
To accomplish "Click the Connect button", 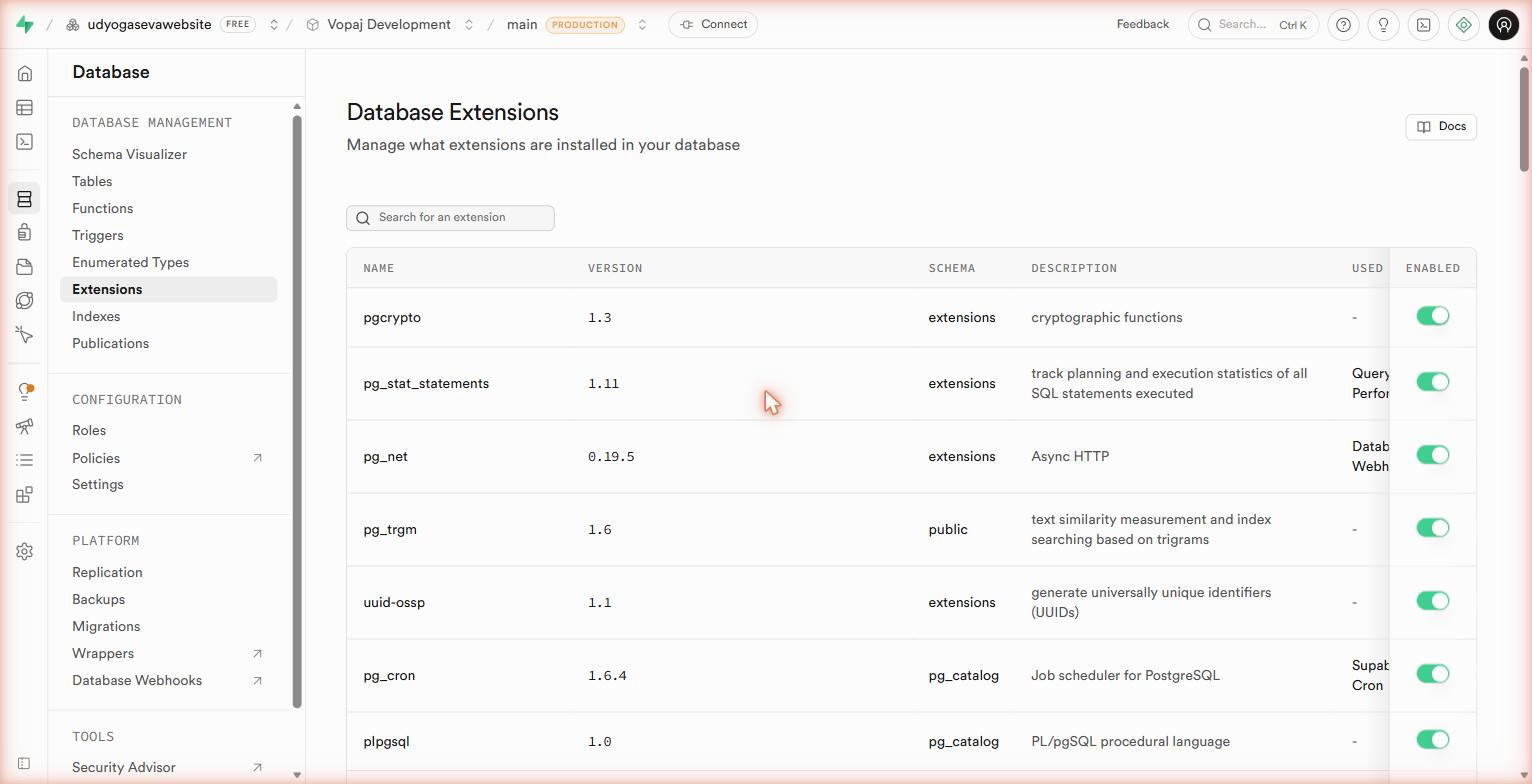I will 713,25.
